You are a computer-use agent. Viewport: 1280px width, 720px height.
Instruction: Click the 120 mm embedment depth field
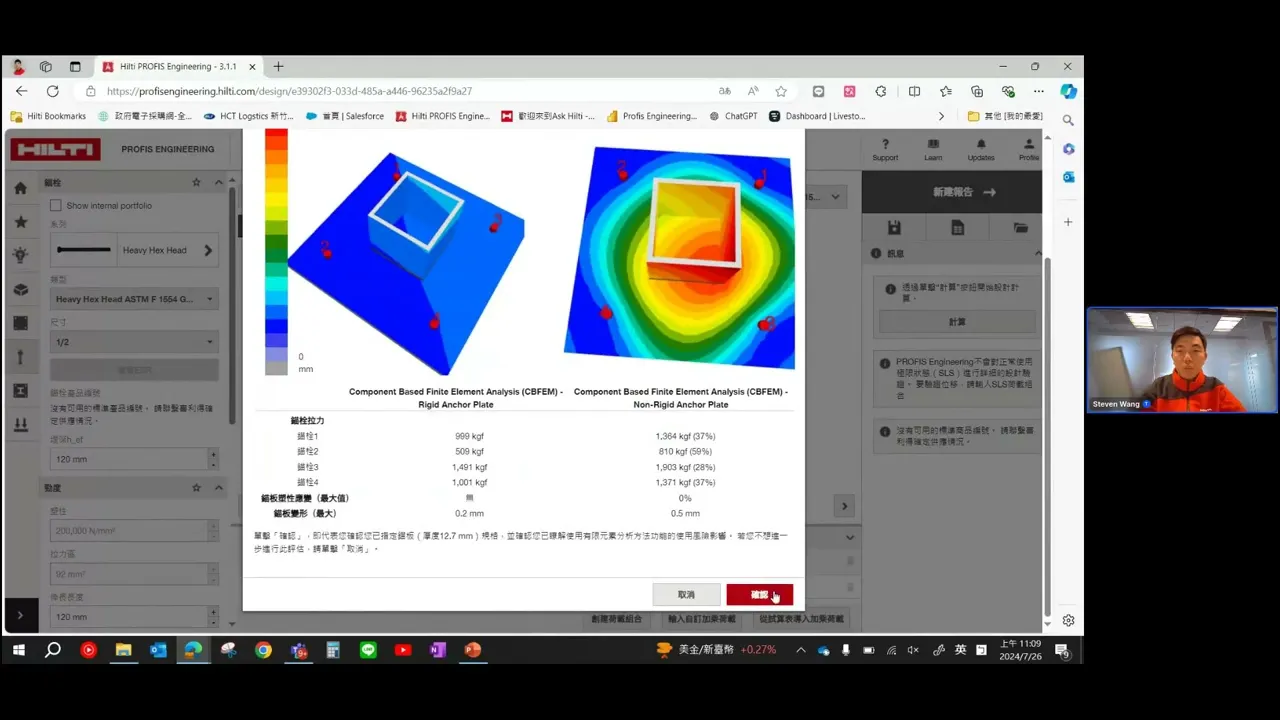pos(128,459)
